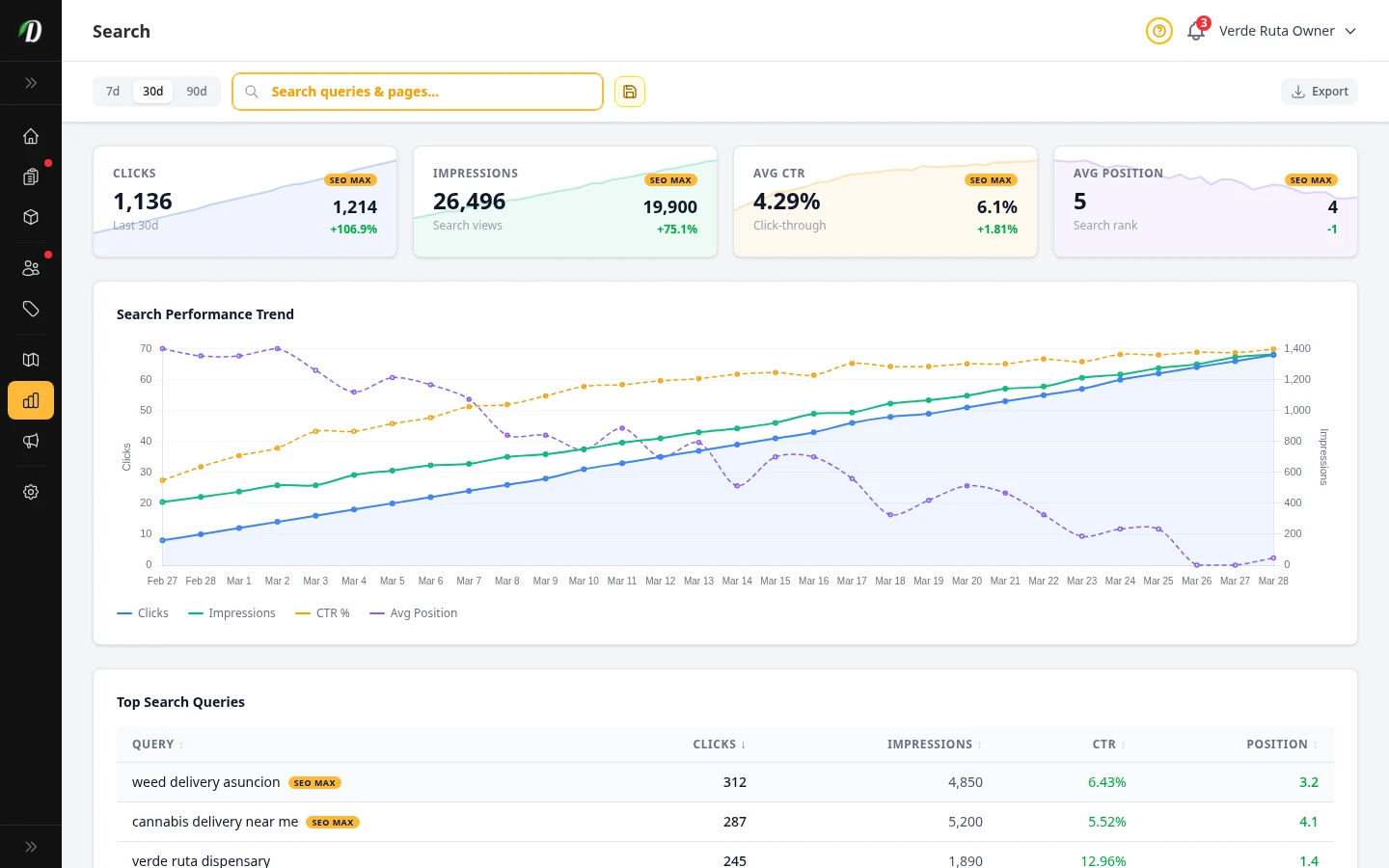Open the Marketing megaphone icon
The height and width of the screenshot is (868, 1389).
click(x=31, y=441)
